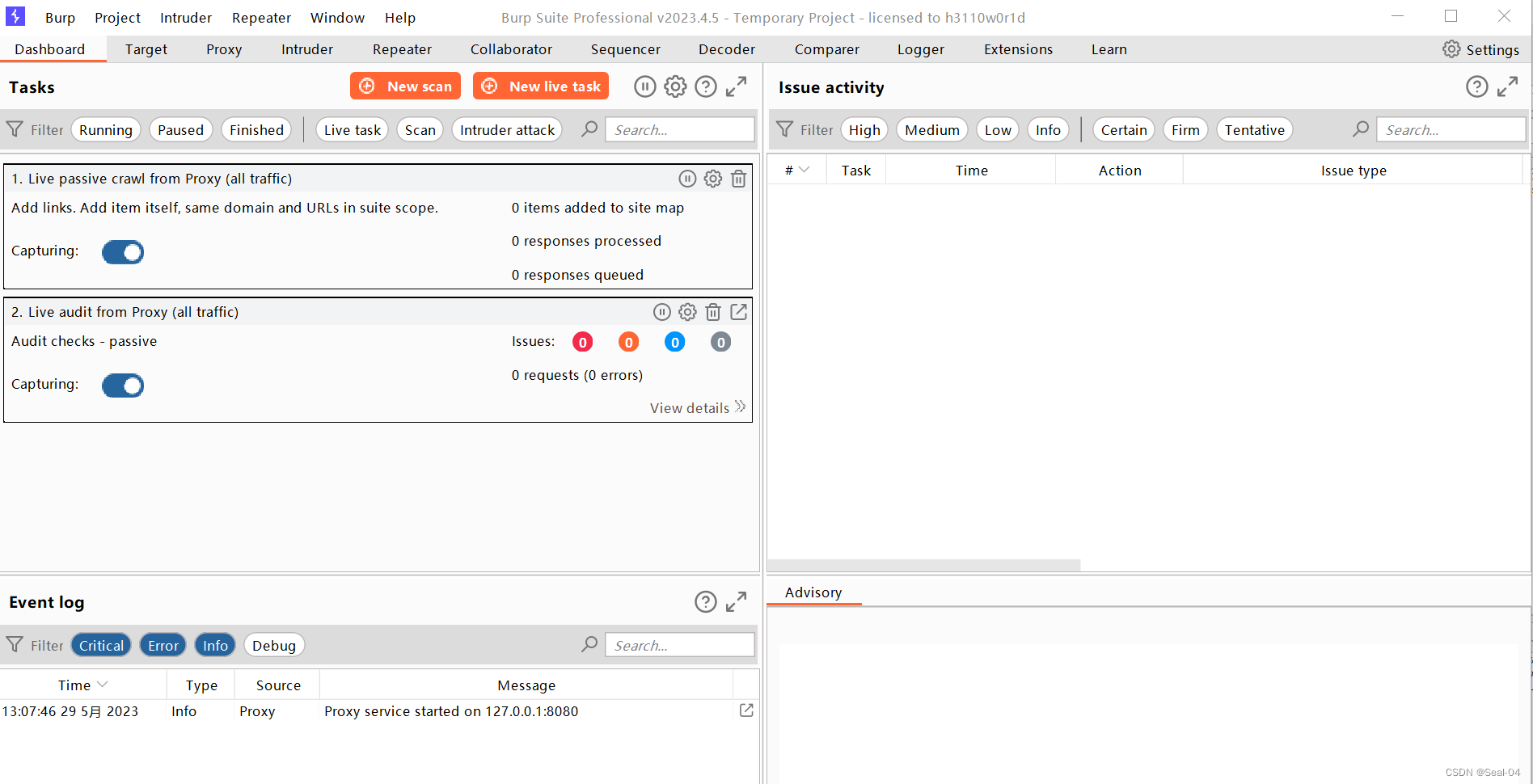This screenshot has height=784, width=1533.
Task: Click the Event log search magnifier icon
Action: 589,644
